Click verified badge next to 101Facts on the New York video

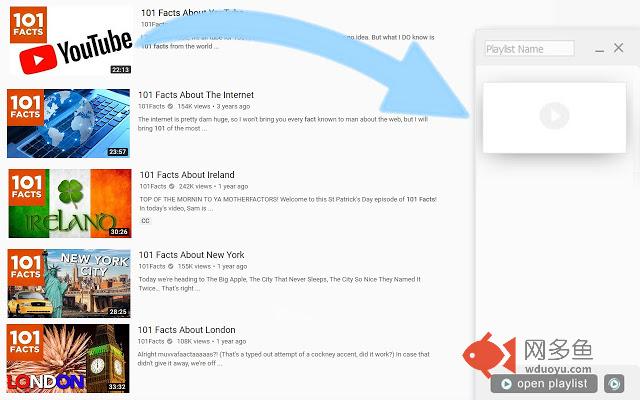pos(171,266)
